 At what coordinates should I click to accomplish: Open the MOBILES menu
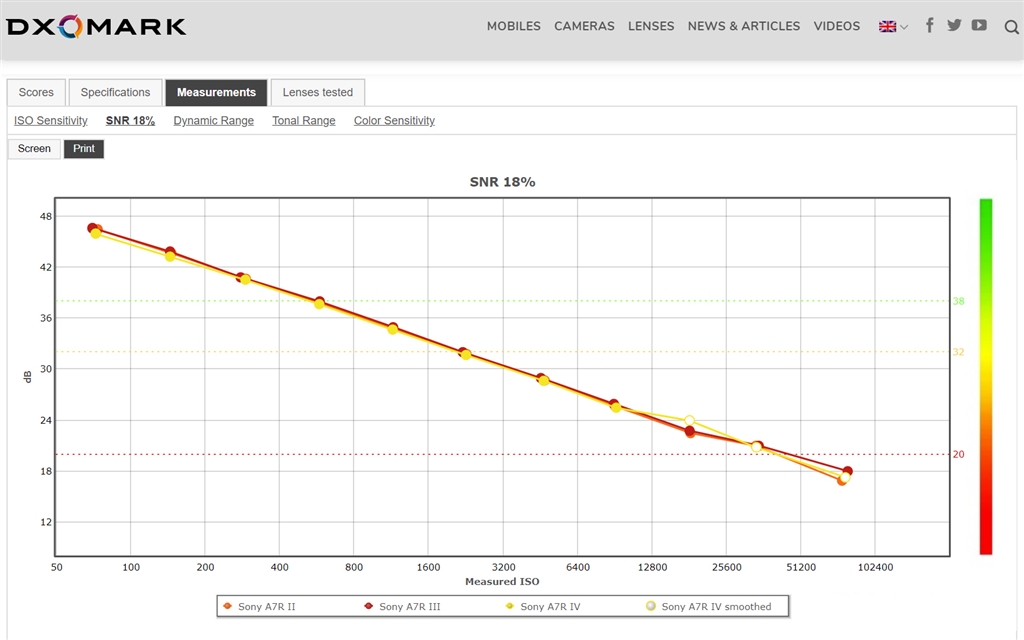point(513,26)
